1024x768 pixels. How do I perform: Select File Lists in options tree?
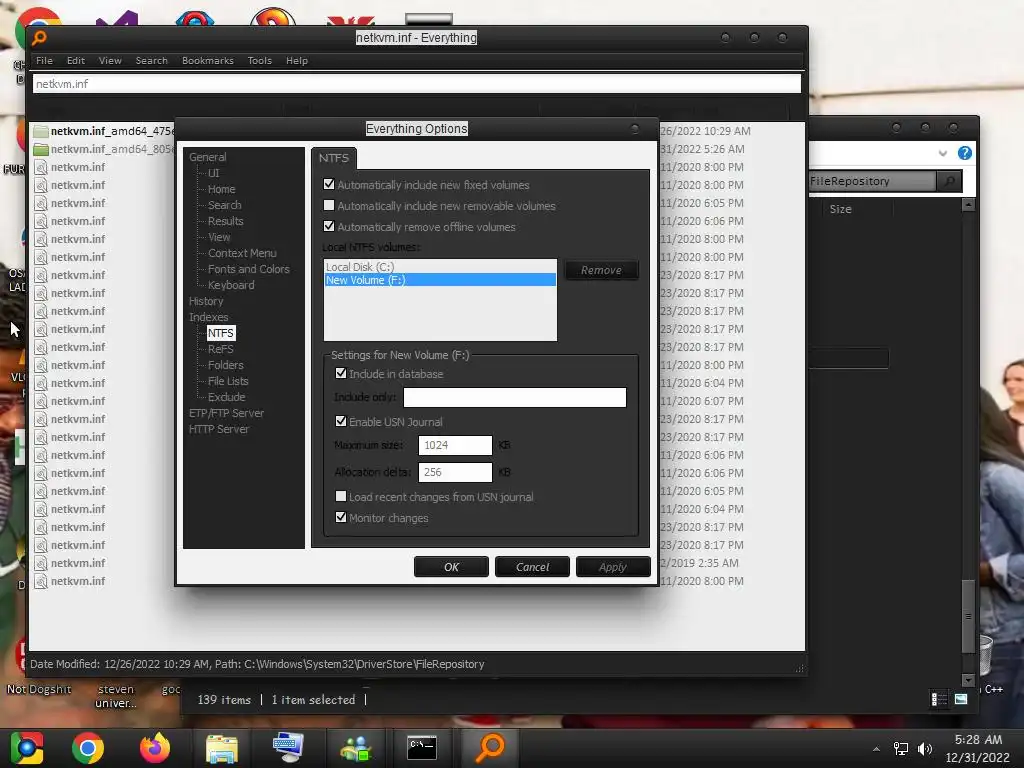[228, 381]
